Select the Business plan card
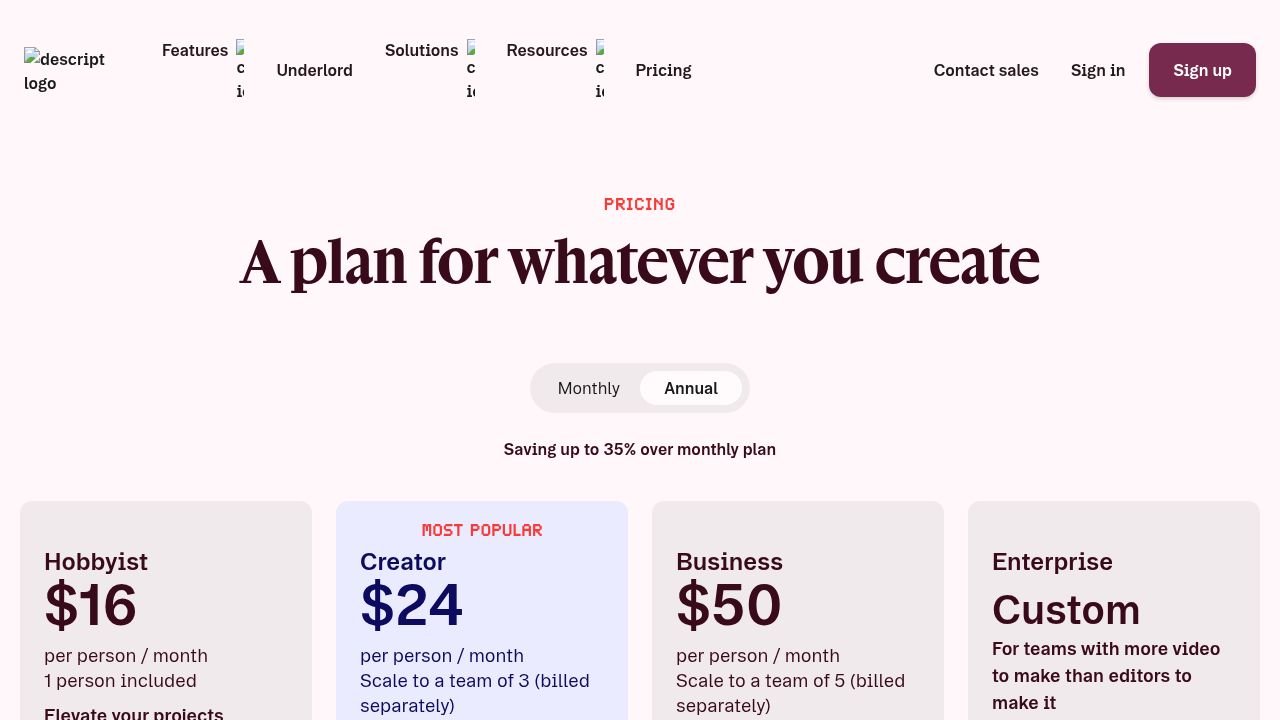The width and height of the screenshot is (1280, 720). coord(798,610)
